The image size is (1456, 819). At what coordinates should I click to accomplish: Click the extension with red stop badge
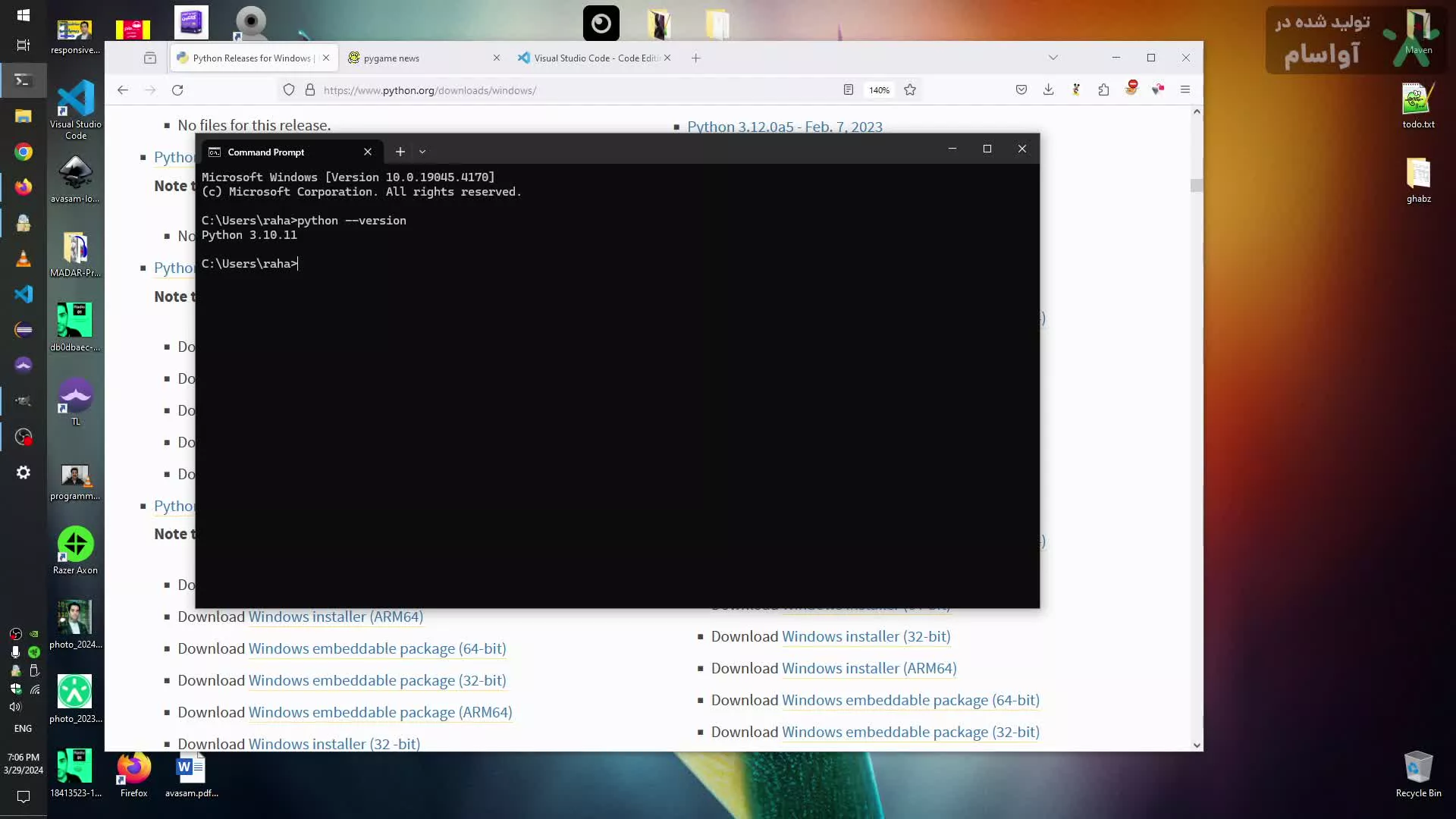tap(1131, 89)
